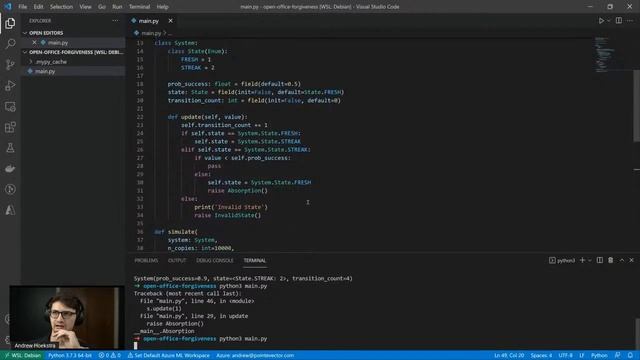Open editor more actions ellipsis
This screenshot has height=360, width=640.
pyautogui.click(x=630, y=20)
